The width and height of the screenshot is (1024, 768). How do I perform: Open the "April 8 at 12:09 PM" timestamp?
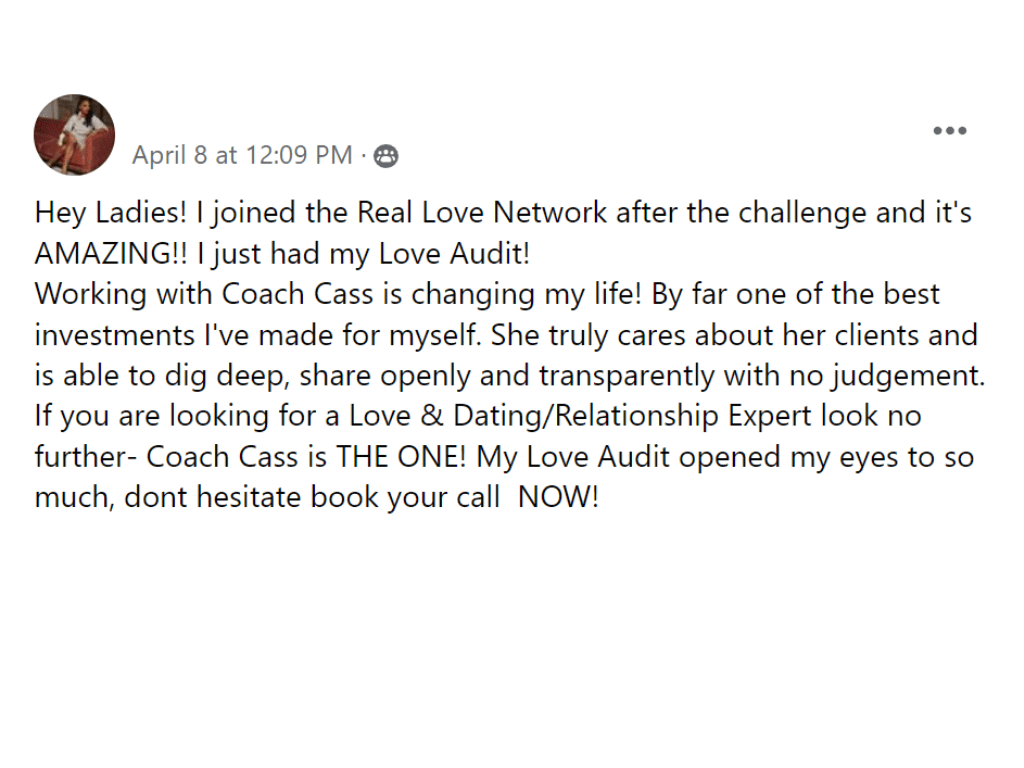tap(242, 155)
